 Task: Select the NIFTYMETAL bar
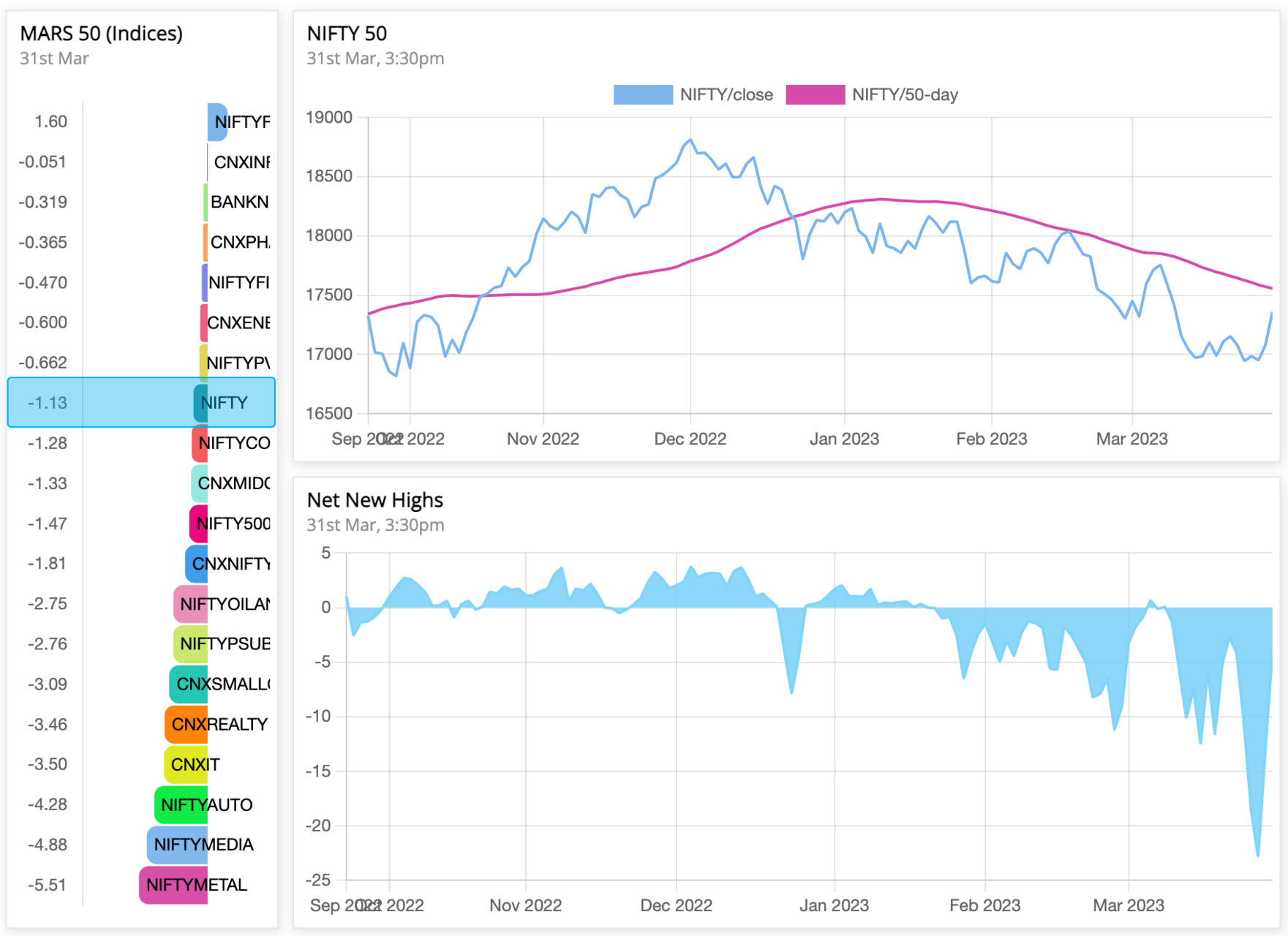(173, 885)
